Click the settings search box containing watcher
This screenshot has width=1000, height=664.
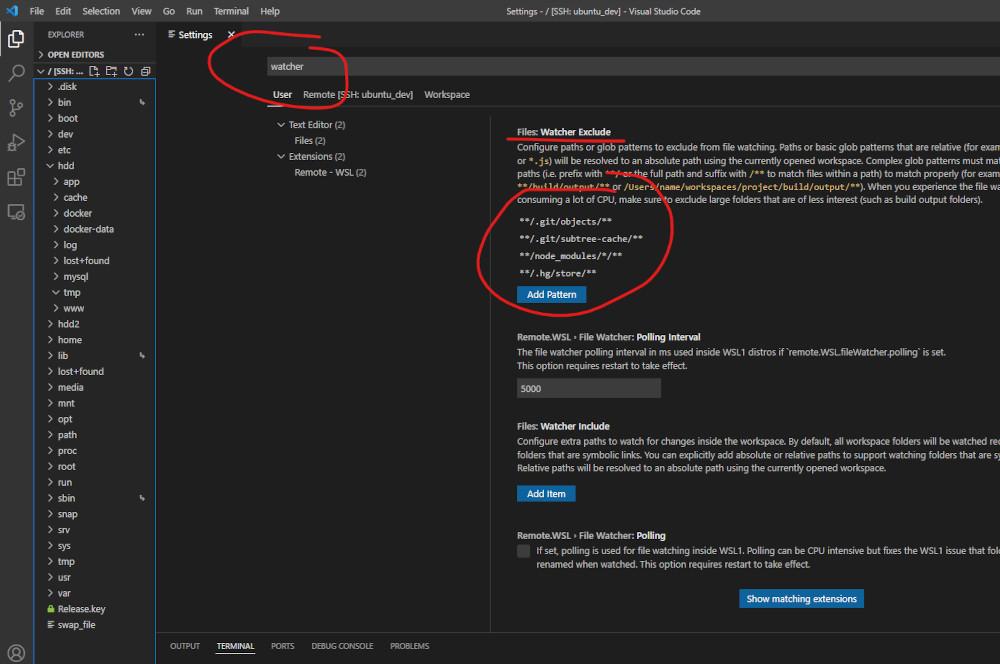point(633,66)
